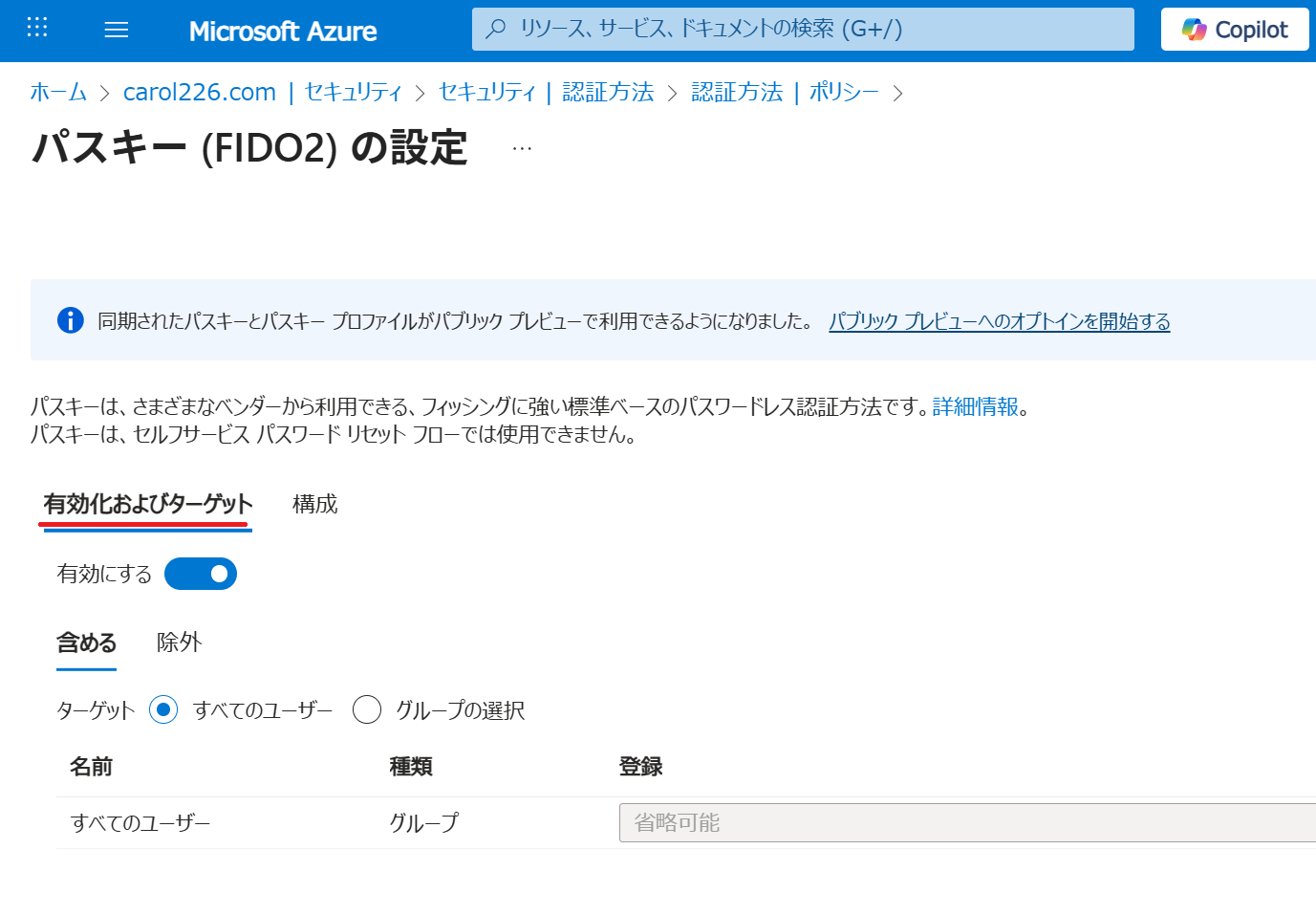1316x915 pixels.
Task: Click the Copilot button
Action: click(x=1235, y=30)
